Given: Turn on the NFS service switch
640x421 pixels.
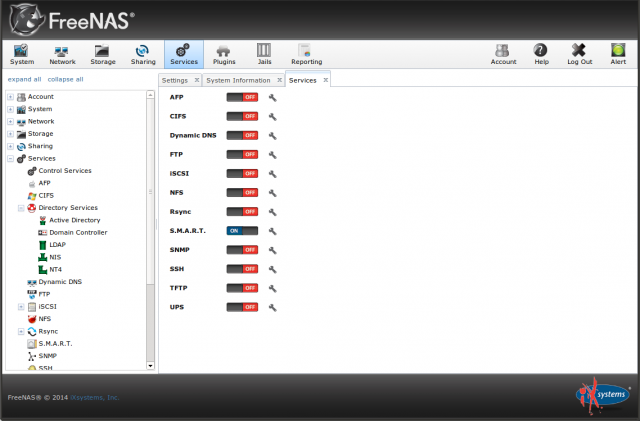Looking at the screenshot, I should coord(242,192).
